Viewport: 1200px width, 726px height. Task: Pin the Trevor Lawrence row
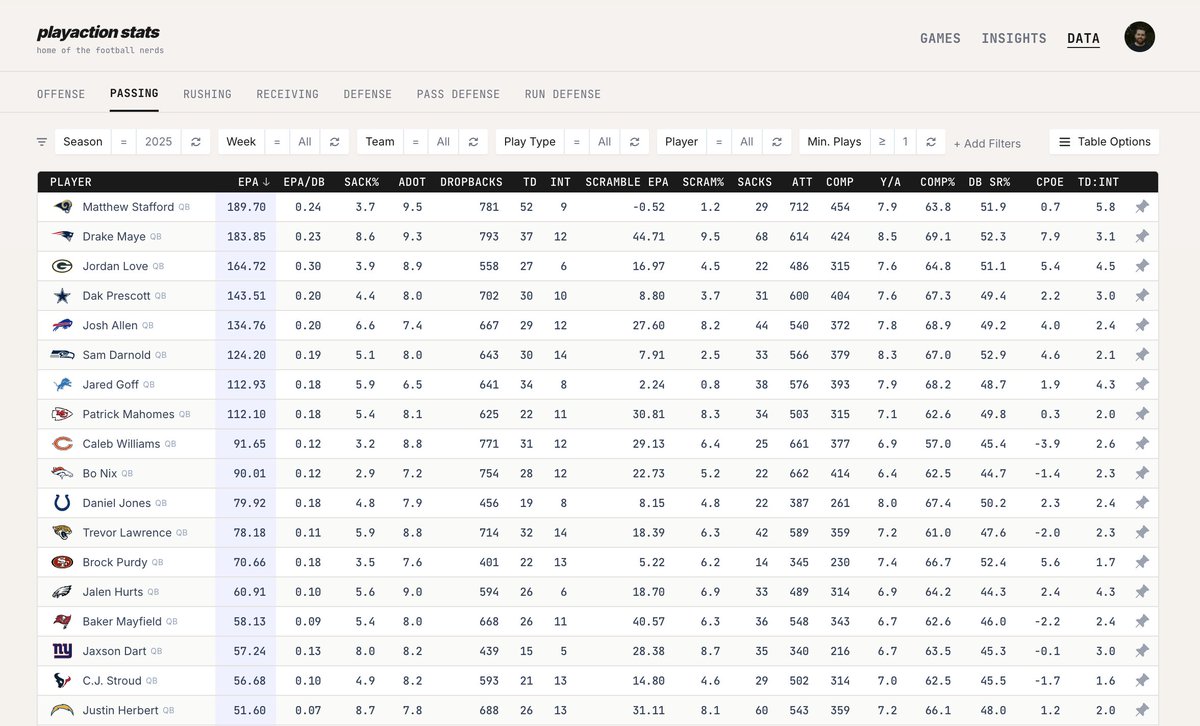point(1142,533)
